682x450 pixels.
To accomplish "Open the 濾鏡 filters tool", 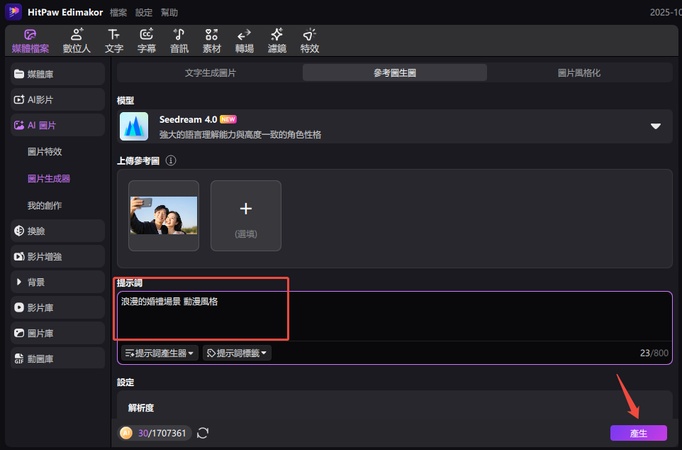I will [276, 40].
